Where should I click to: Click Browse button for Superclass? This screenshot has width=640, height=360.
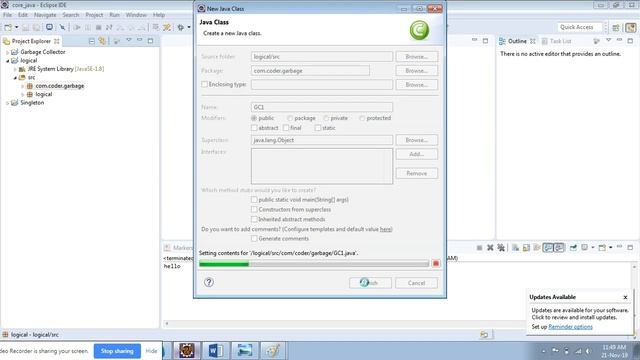[x=416, y=140]
